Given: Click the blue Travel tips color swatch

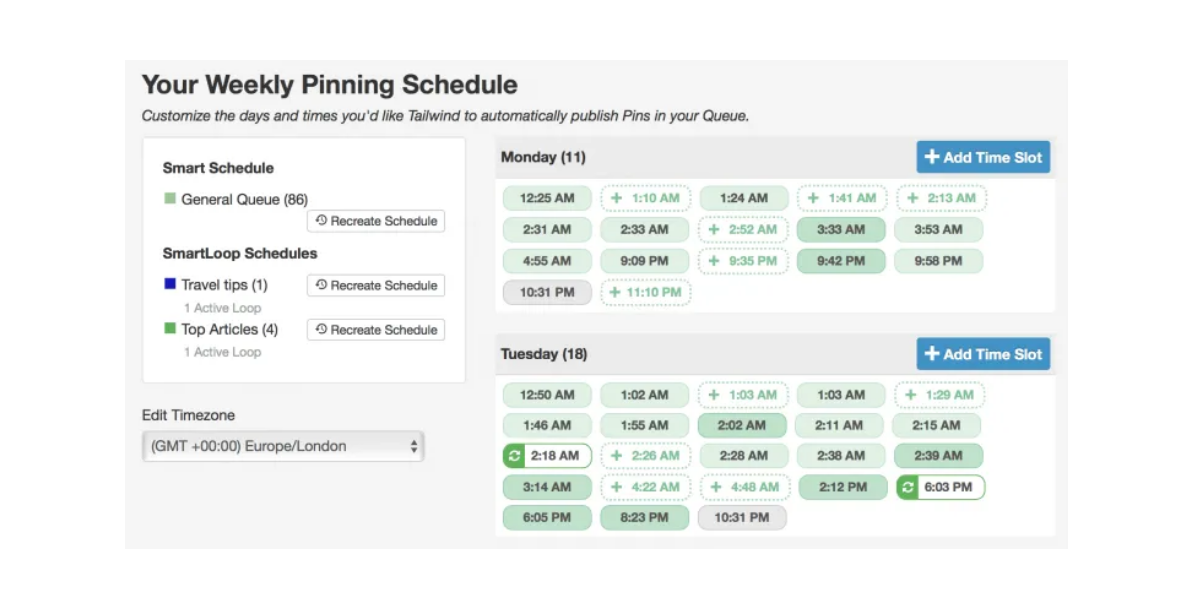Looking at the screenshot, I should pos(170,285).
